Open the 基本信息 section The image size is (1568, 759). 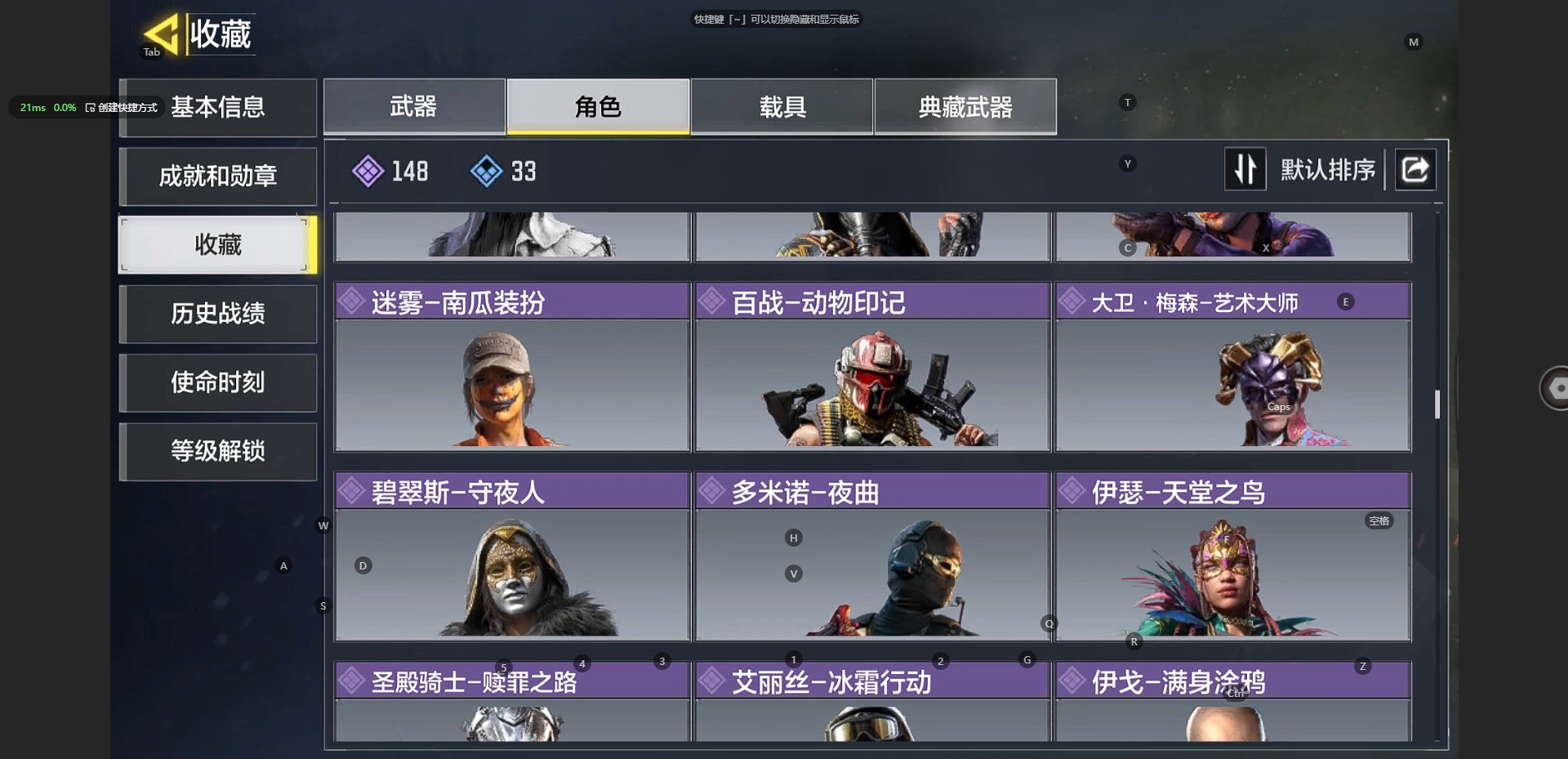click(218, 107)
